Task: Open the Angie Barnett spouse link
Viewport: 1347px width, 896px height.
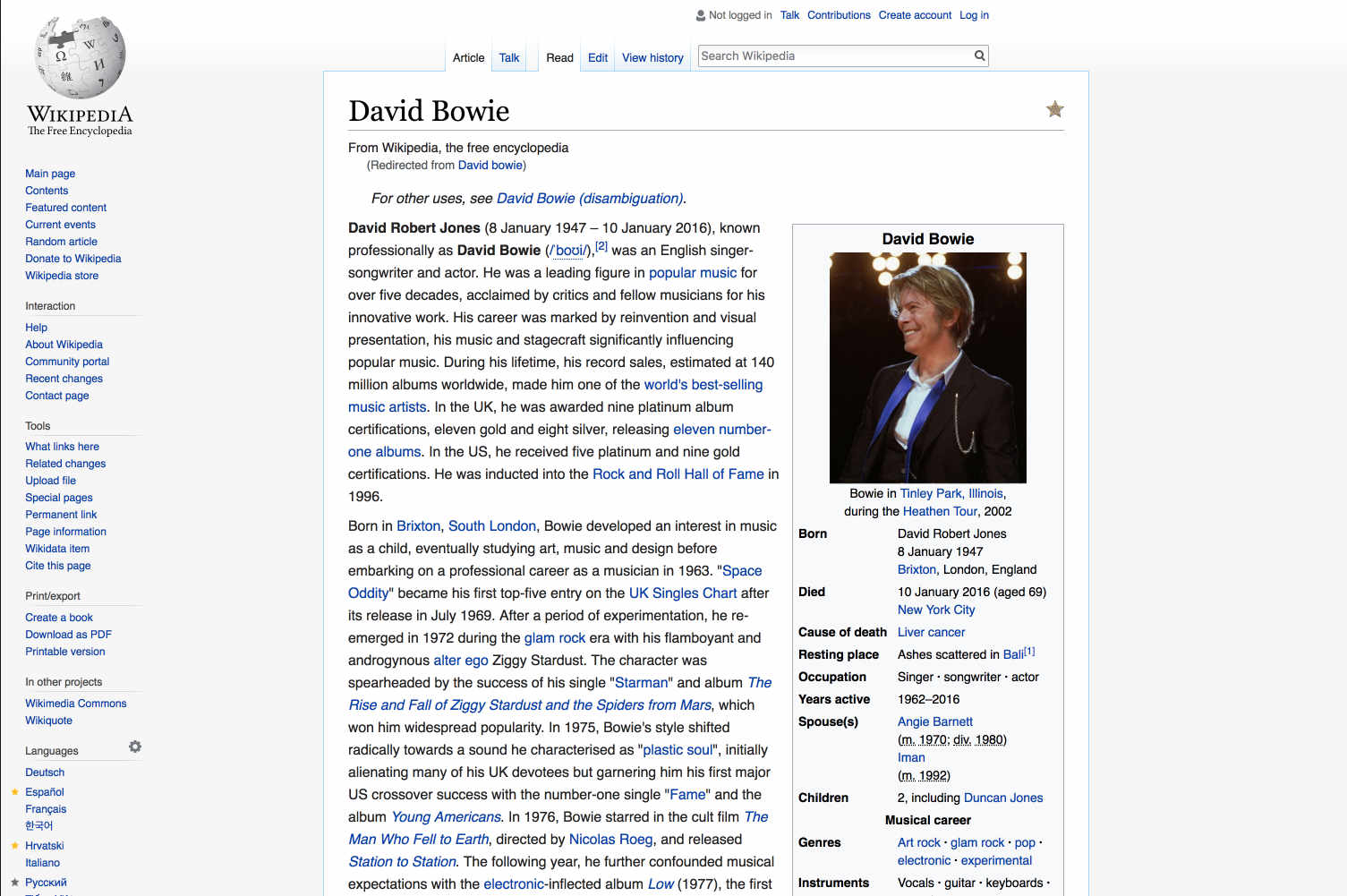Action: [x=935, y=721]
